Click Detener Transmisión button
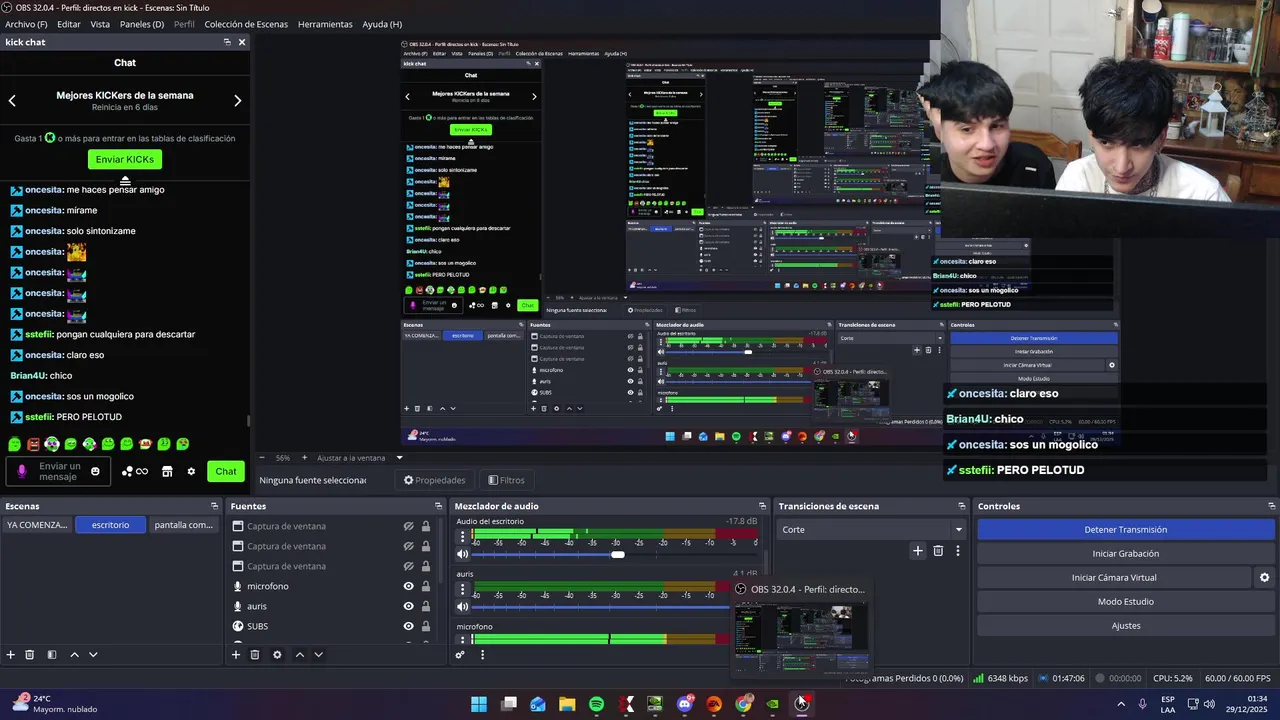 (1126, 530)
